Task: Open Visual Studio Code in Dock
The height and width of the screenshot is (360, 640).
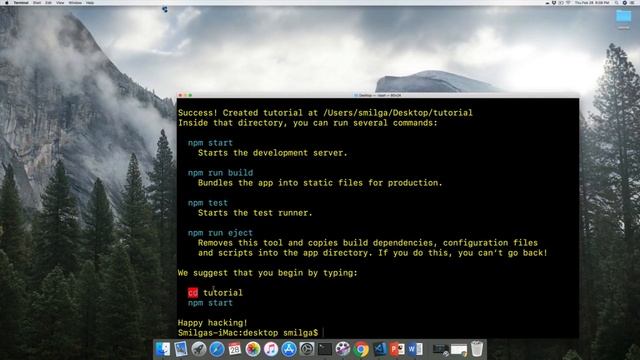Action: 379,349
